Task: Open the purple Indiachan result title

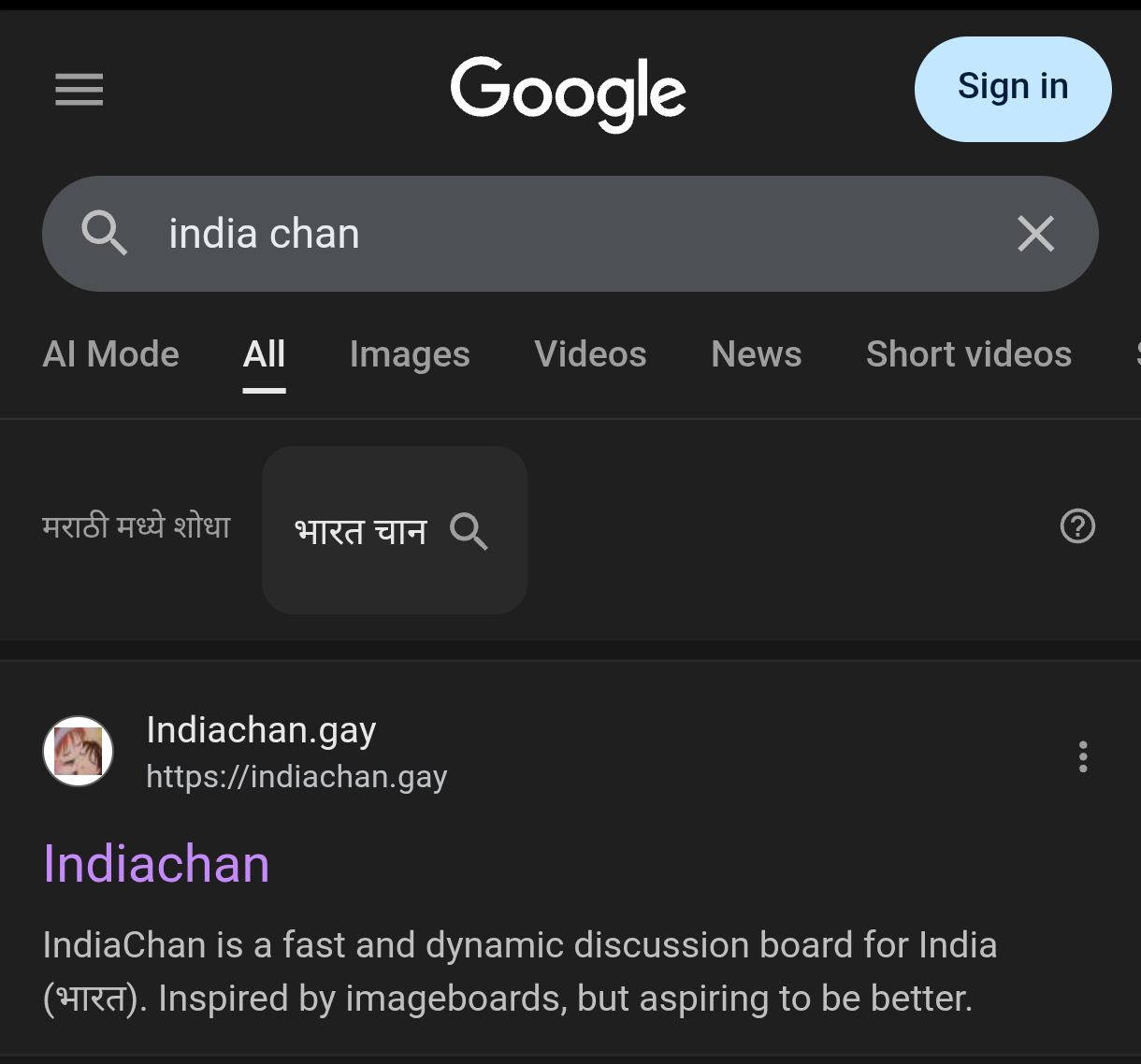Action: (x=156, y=863)
